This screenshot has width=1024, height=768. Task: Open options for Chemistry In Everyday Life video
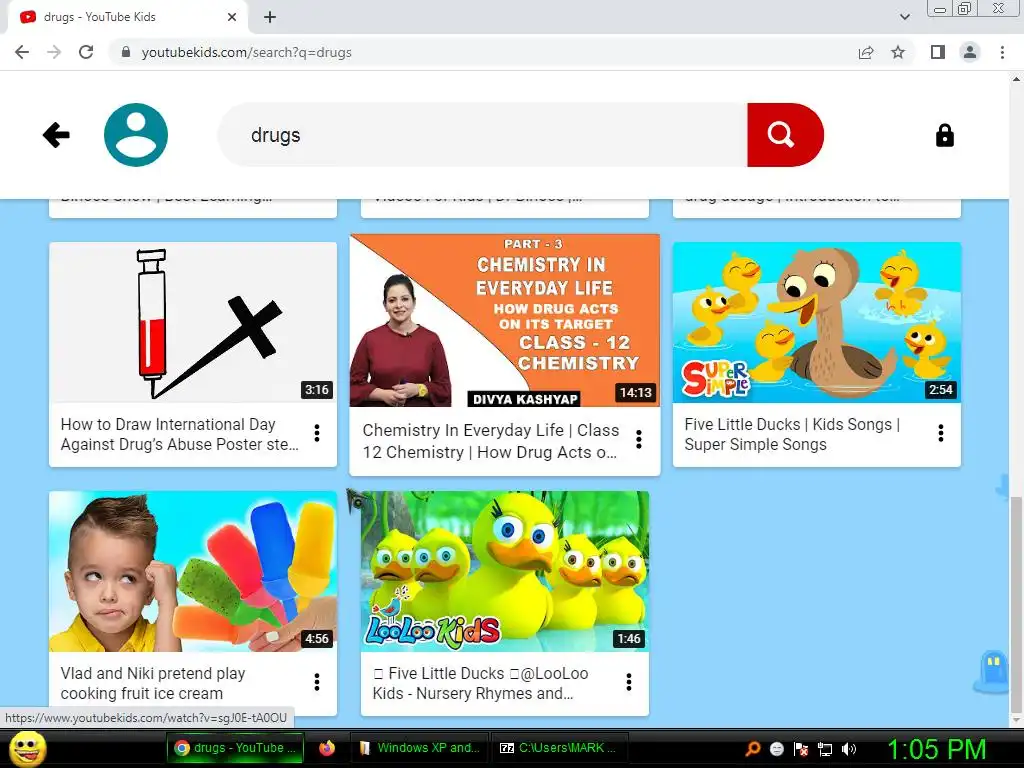click(x=639, y=439)
